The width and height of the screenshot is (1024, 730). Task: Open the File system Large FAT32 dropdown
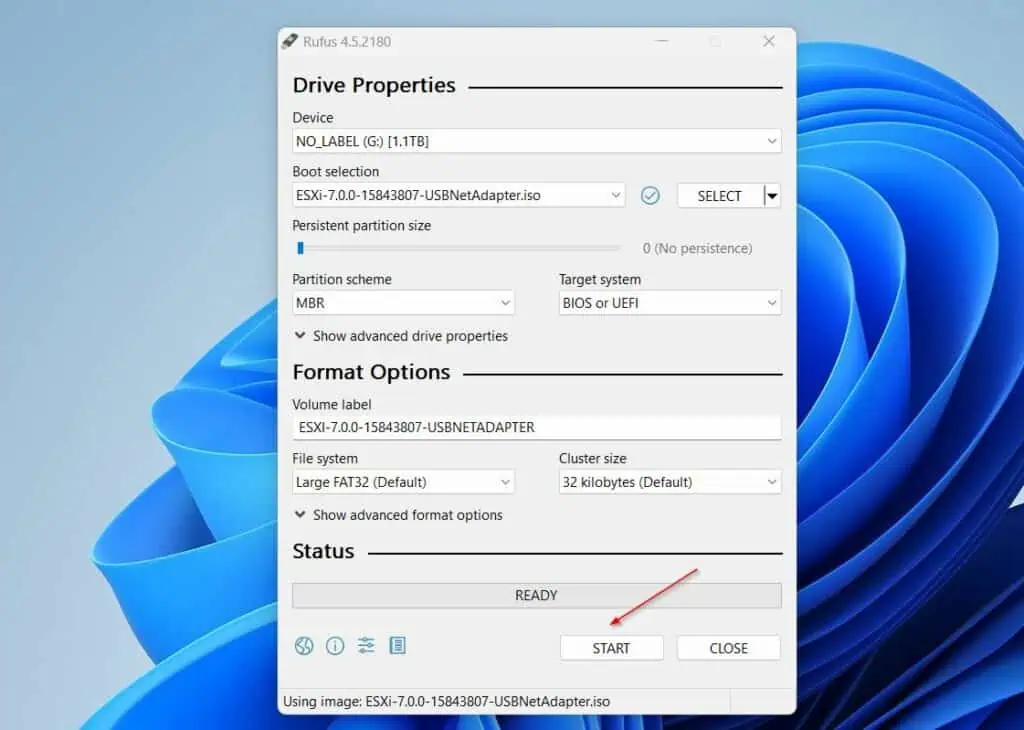click(403, 482)
